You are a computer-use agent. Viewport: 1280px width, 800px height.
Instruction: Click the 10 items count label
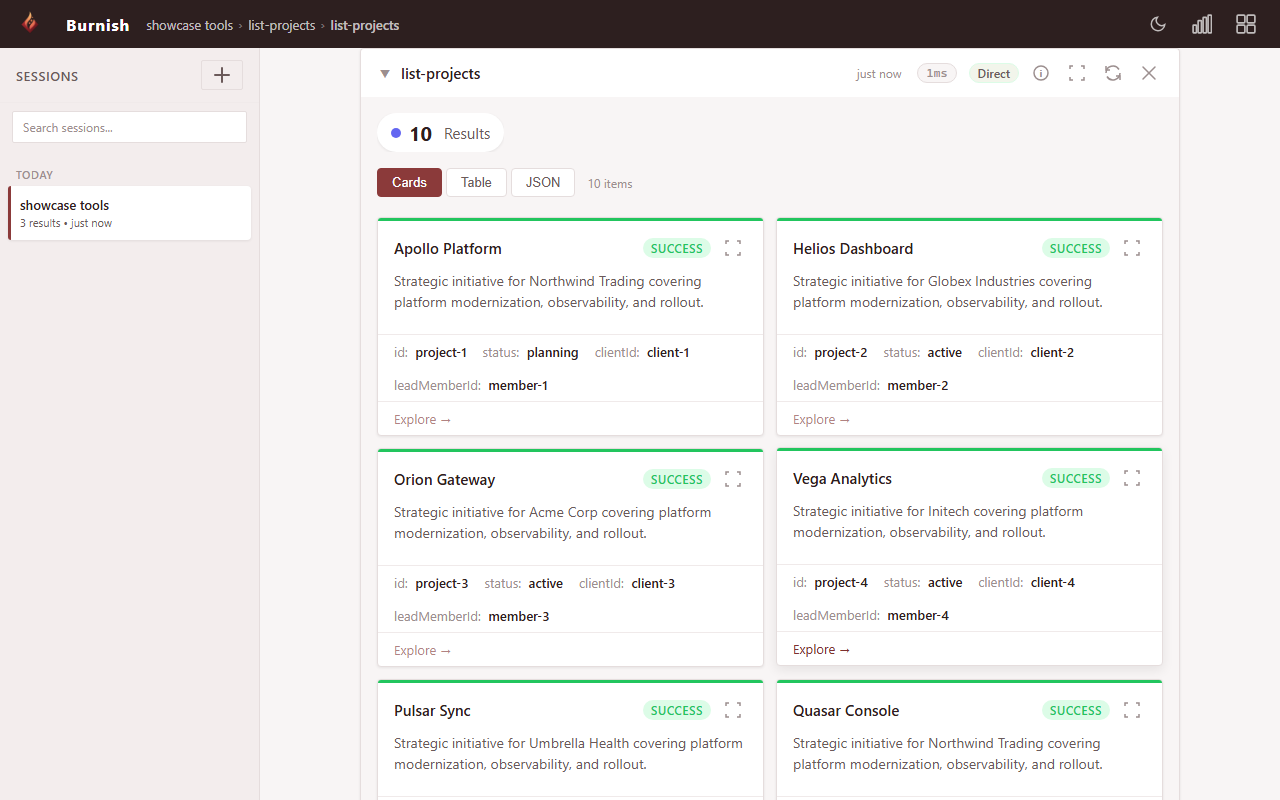tap(610, 183)
